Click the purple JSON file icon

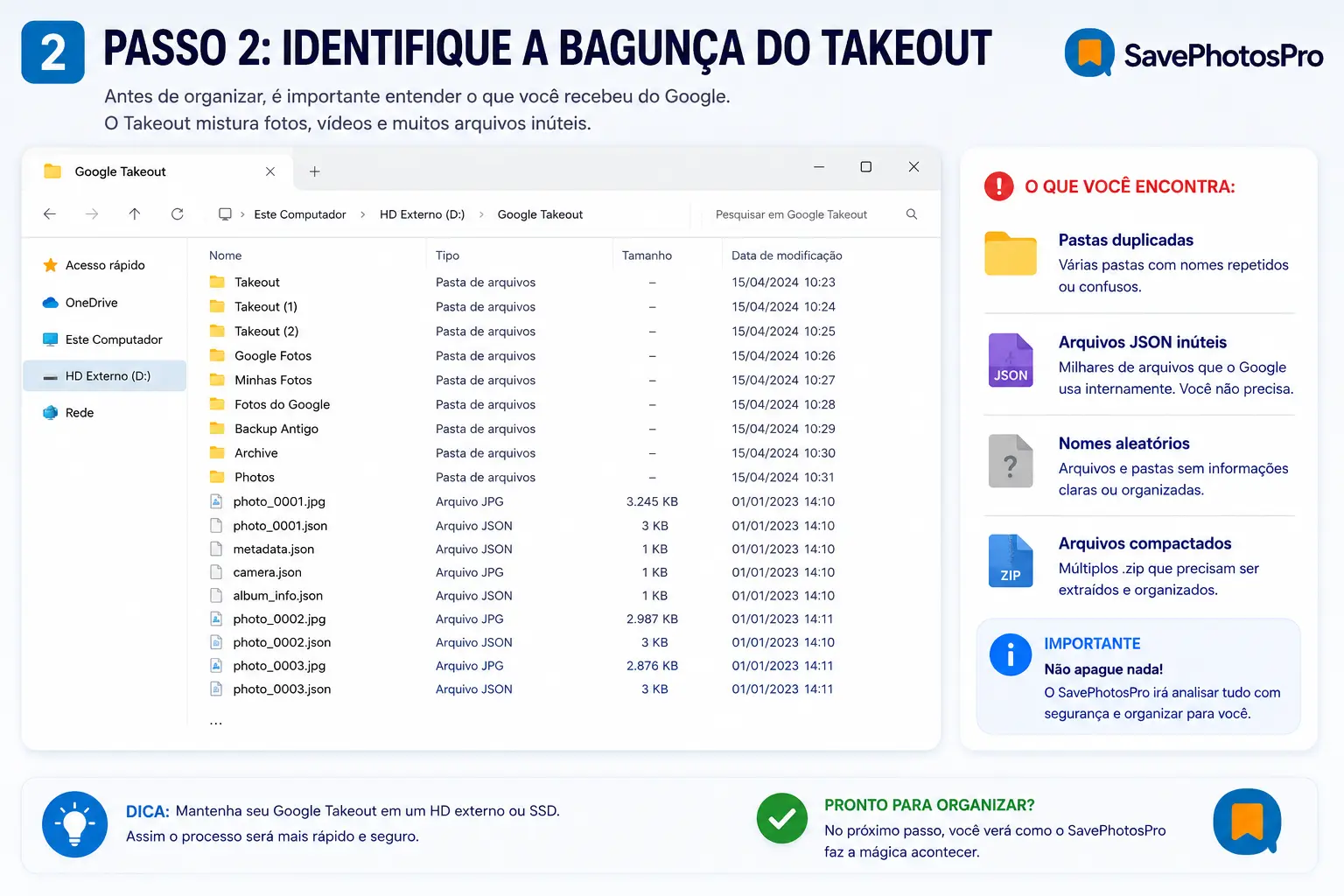1011,360
